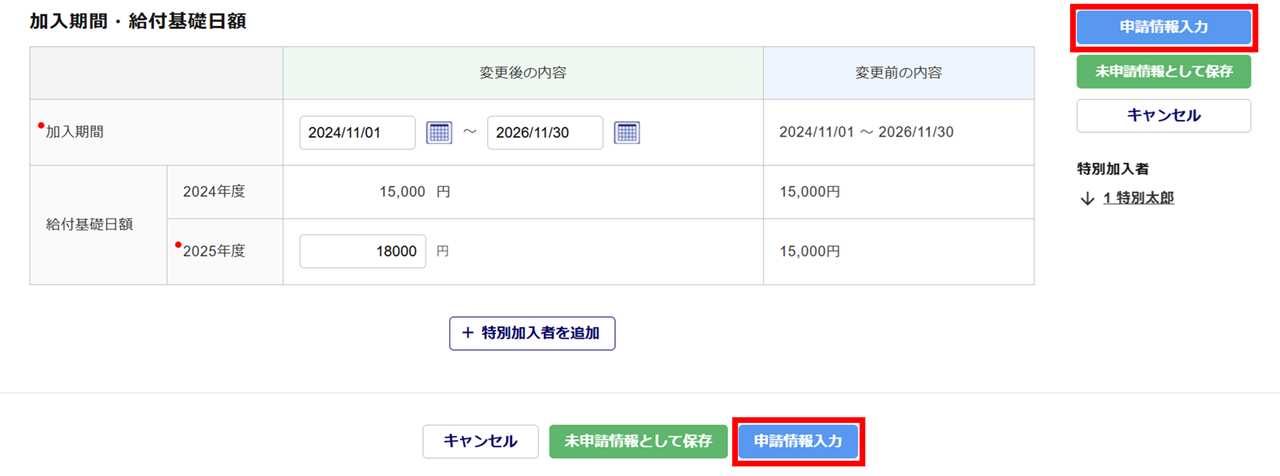
Task: Click the 加入期間・給付基礎日額 section heading
Action: 139,21
